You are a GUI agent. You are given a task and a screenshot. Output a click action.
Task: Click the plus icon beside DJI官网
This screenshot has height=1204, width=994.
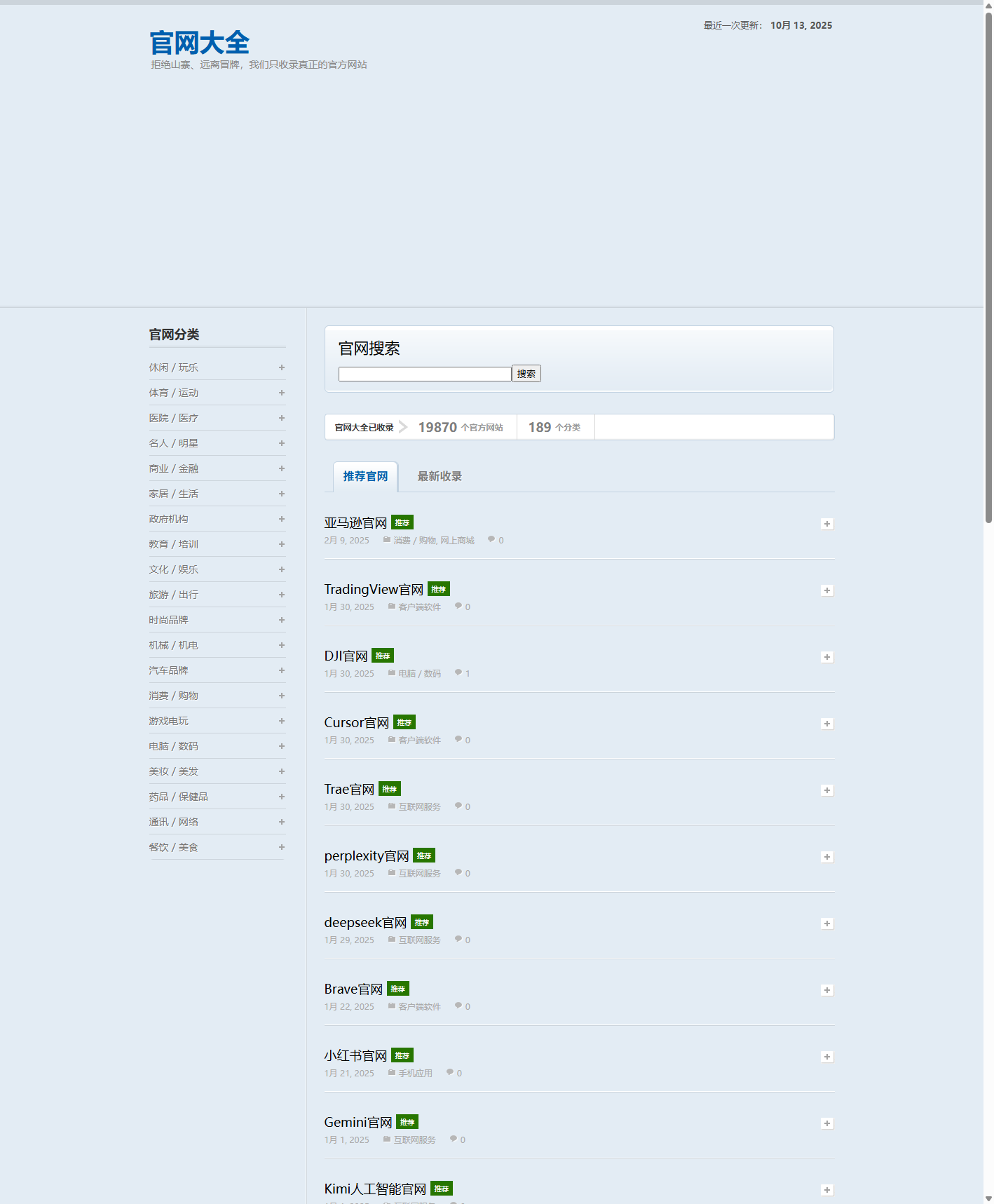point(827,657)
